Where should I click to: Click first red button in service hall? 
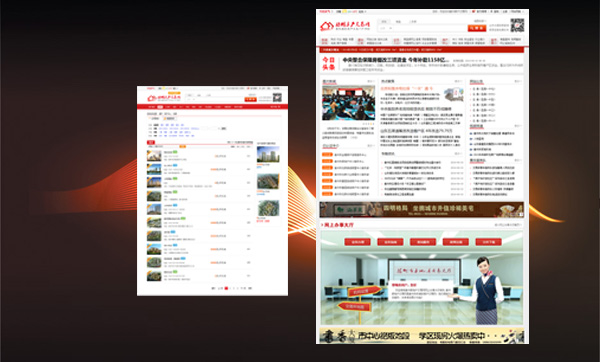(357, 242)
